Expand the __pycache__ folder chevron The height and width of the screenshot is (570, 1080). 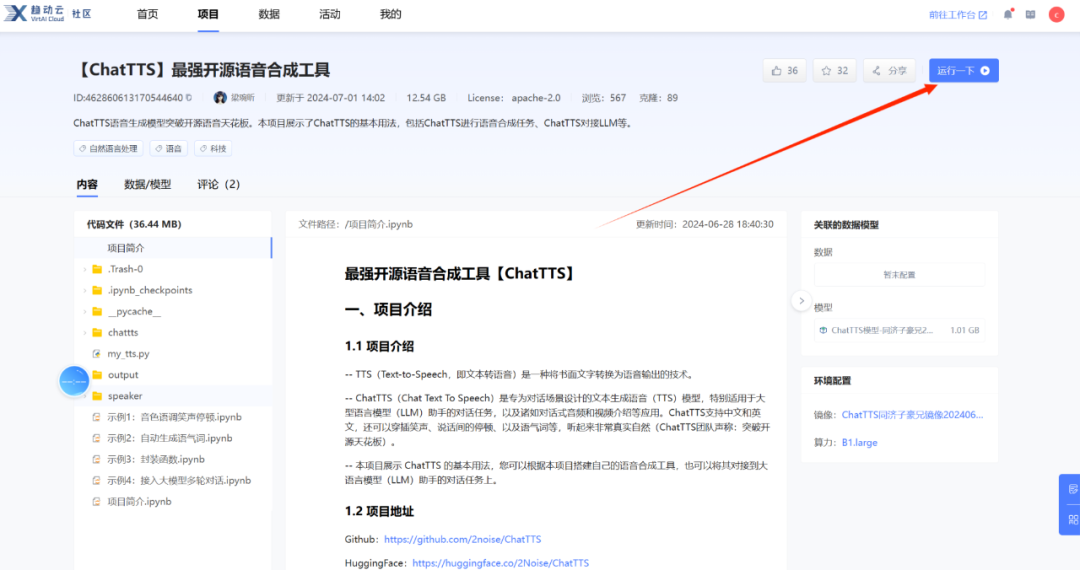click(x=85, y=312)
